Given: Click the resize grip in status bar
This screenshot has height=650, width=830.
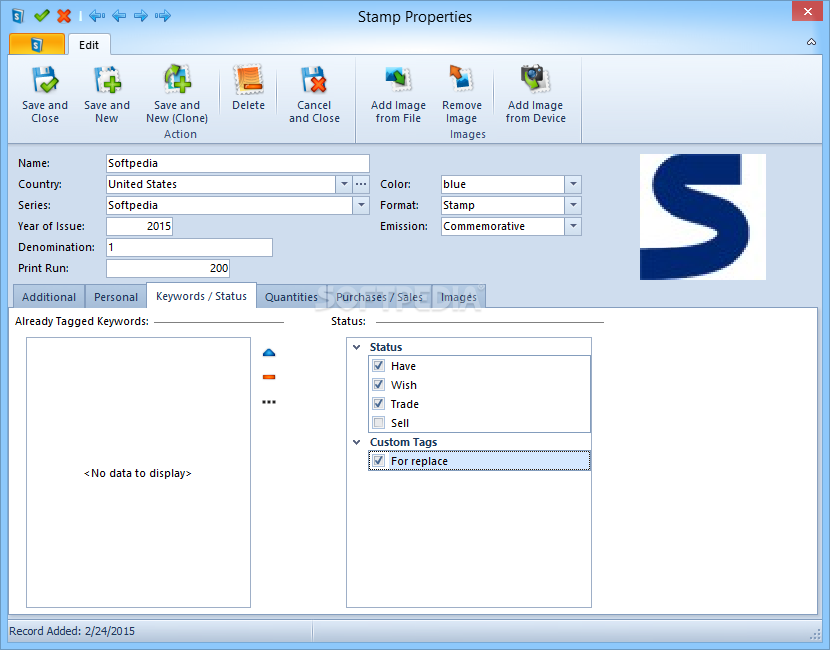Looking at the screenshot, I should 815,634.
